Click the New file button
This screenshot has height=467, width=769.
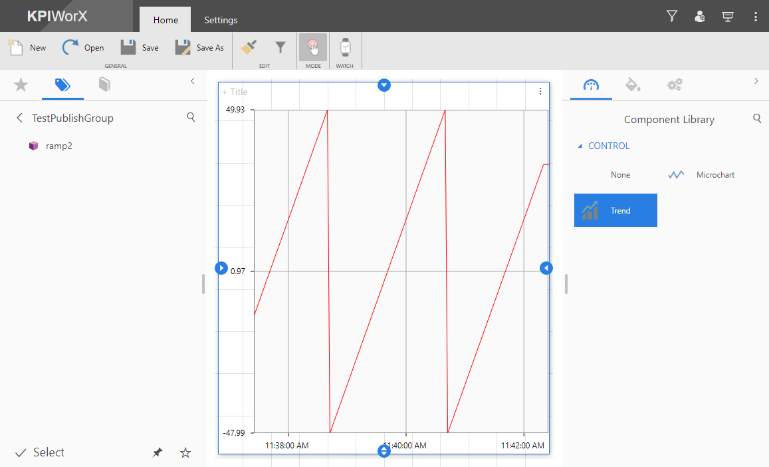[27, 47]
